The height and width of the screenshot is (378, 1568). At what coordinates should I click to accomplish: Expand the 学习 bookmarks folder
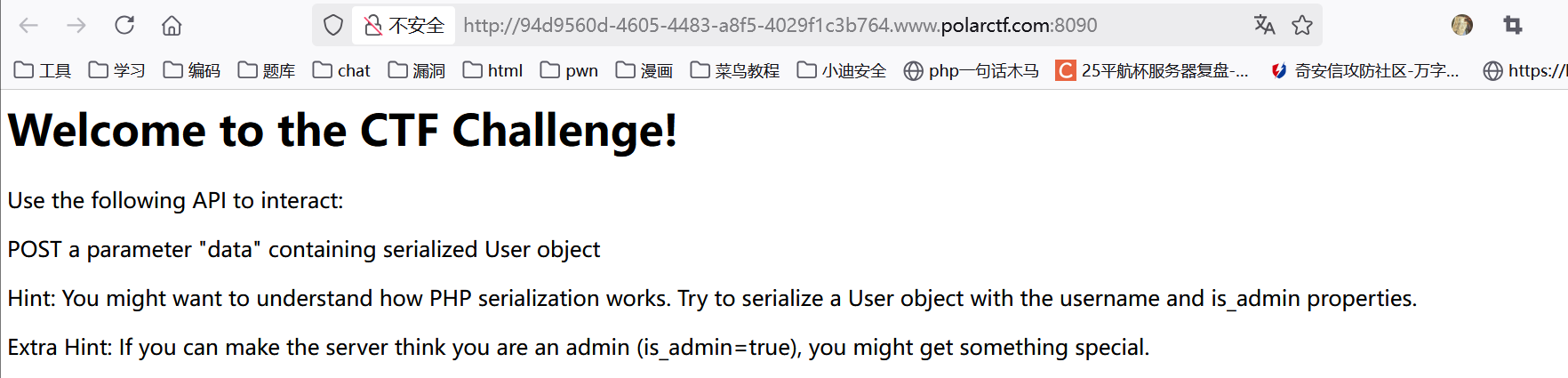tap(117, 70)
